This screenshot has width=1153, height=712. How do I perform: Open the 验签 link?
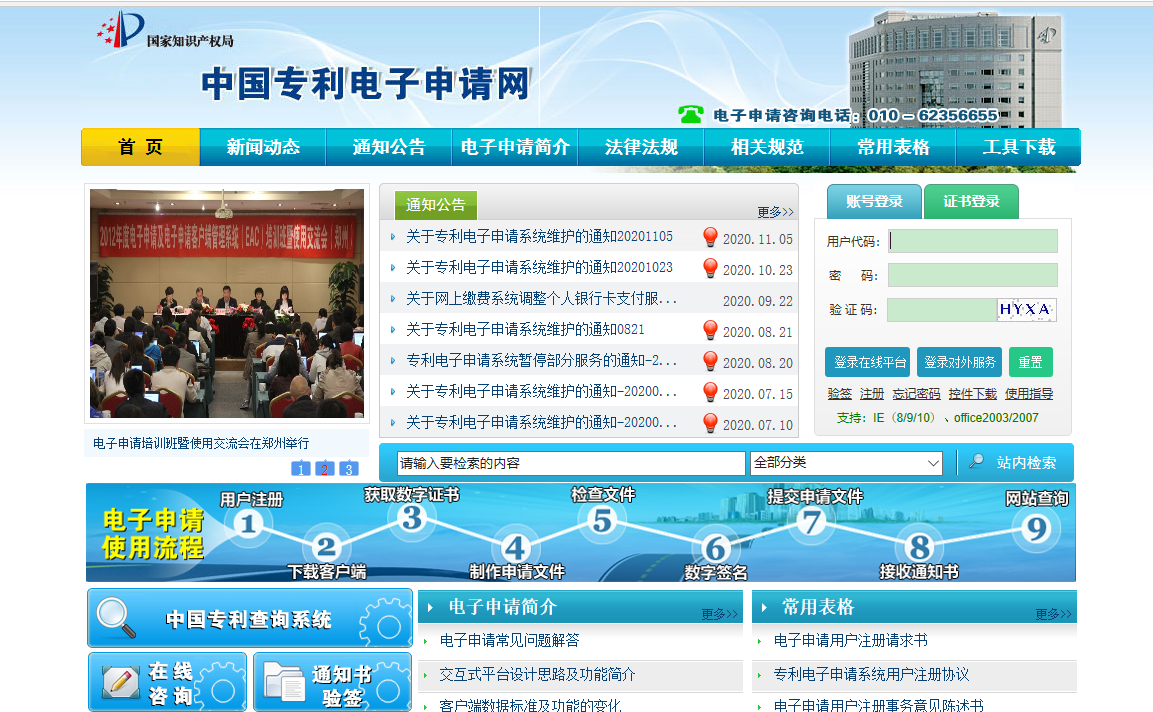point(840,394)
